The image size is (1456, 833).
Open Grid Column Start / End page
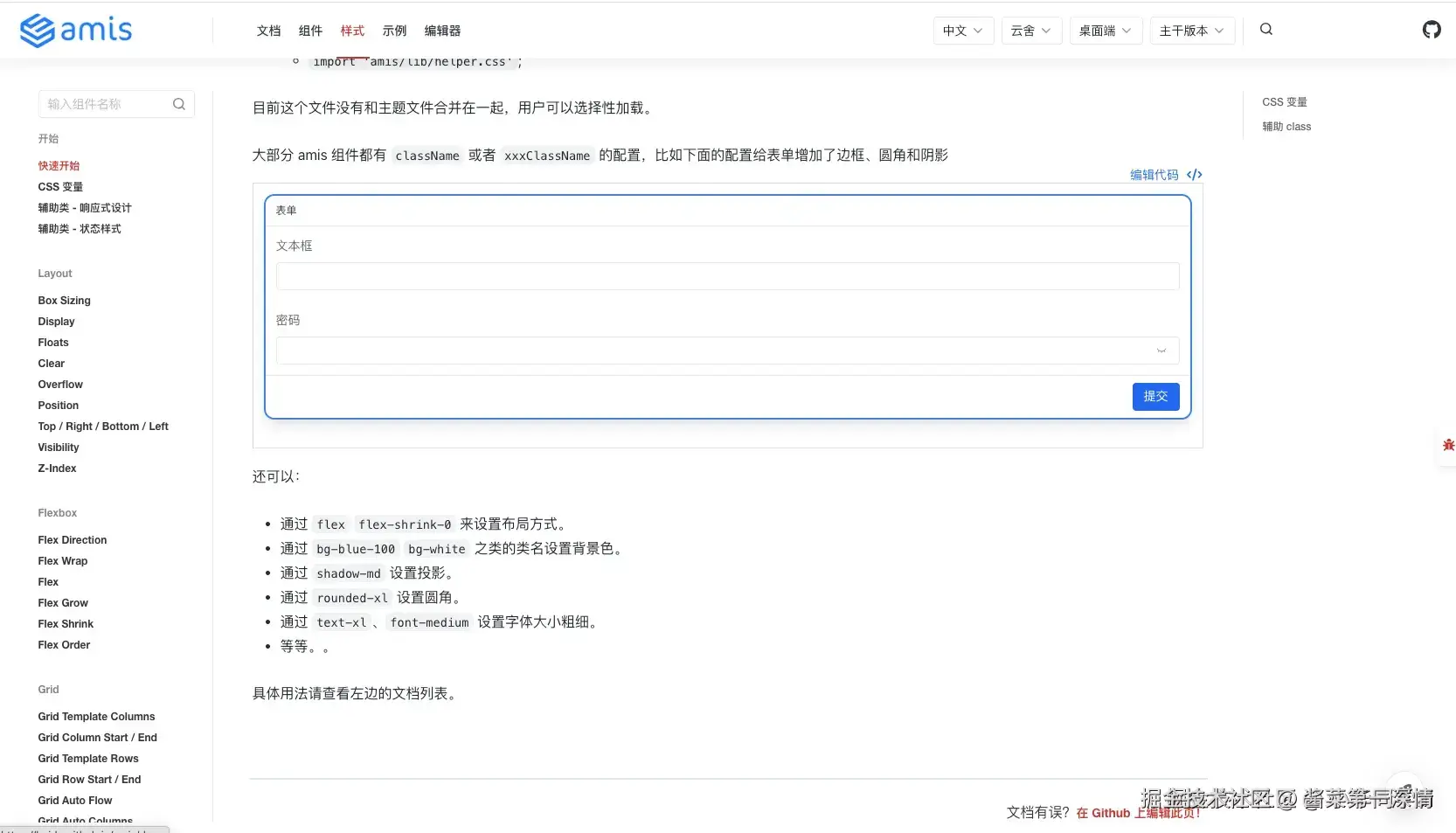pyautogui.click(x=97, y=738)
